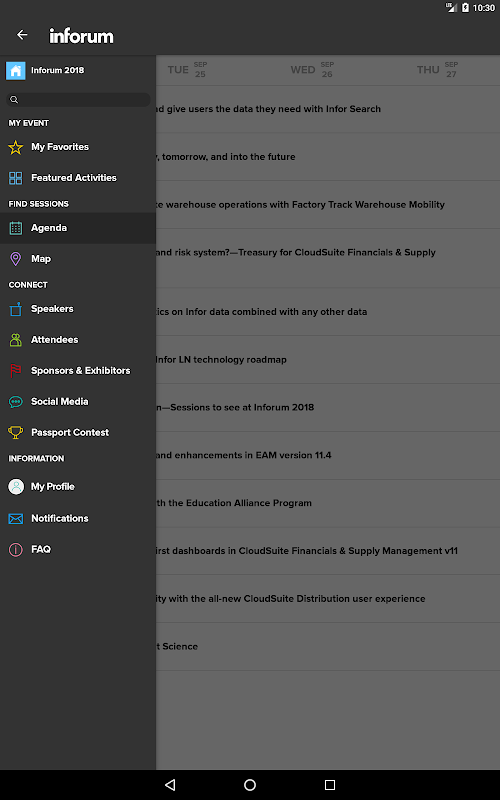Tap the My Favorites star icon
The image size is (500, 800).
16,147
